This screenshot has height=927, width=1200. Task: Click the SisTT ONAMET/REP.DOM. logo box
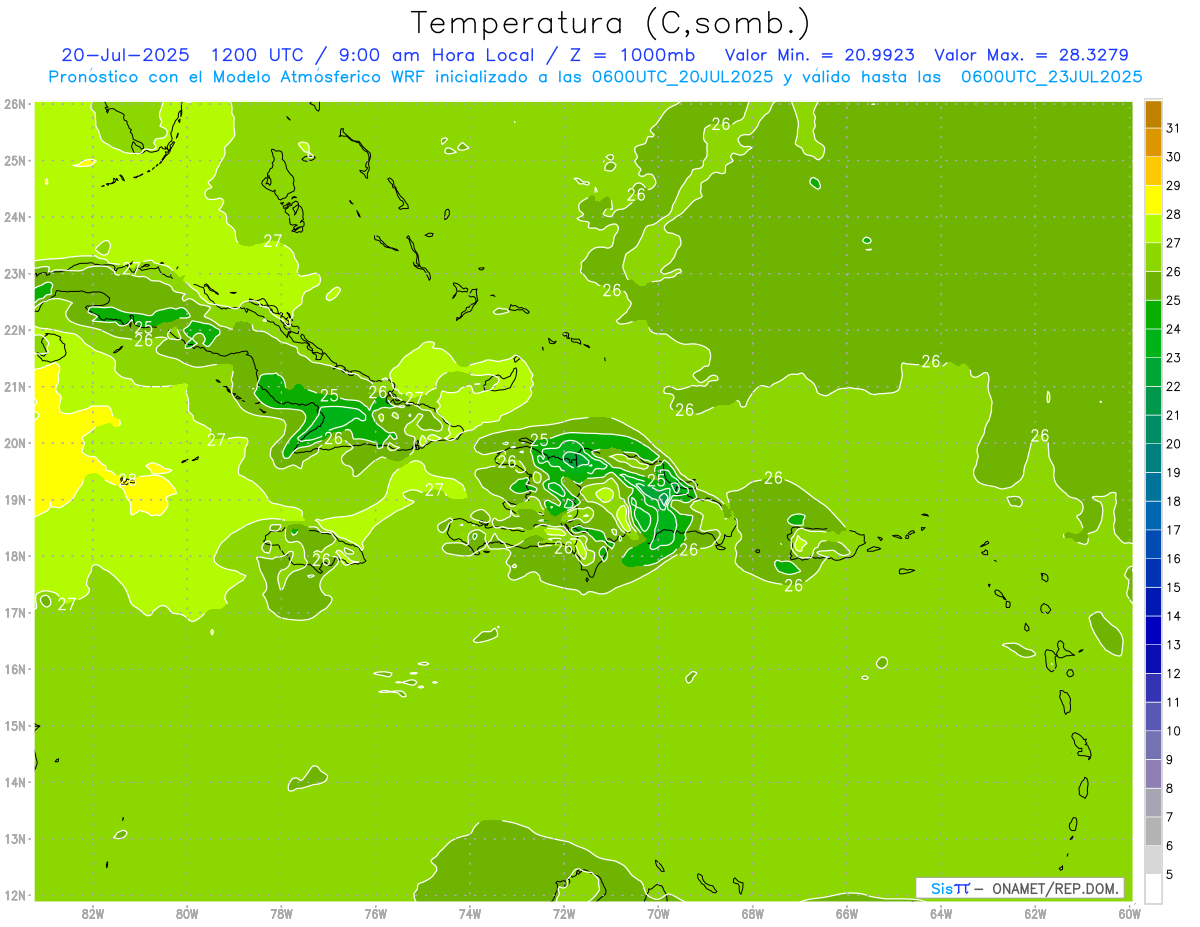tap(1019, 888)
